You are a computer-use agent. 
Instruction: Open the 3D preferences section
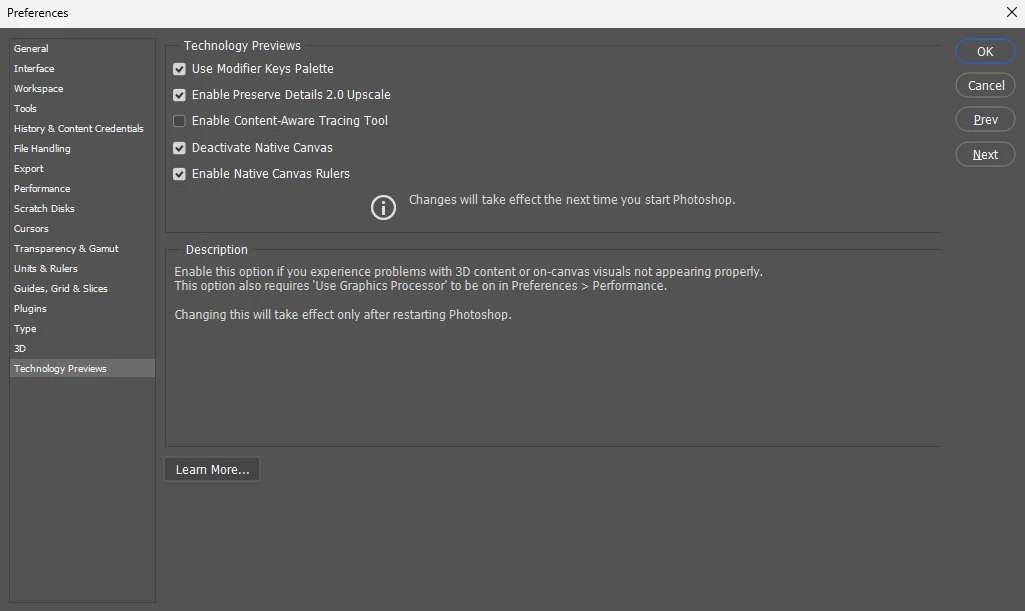click(x=82, y=349)
